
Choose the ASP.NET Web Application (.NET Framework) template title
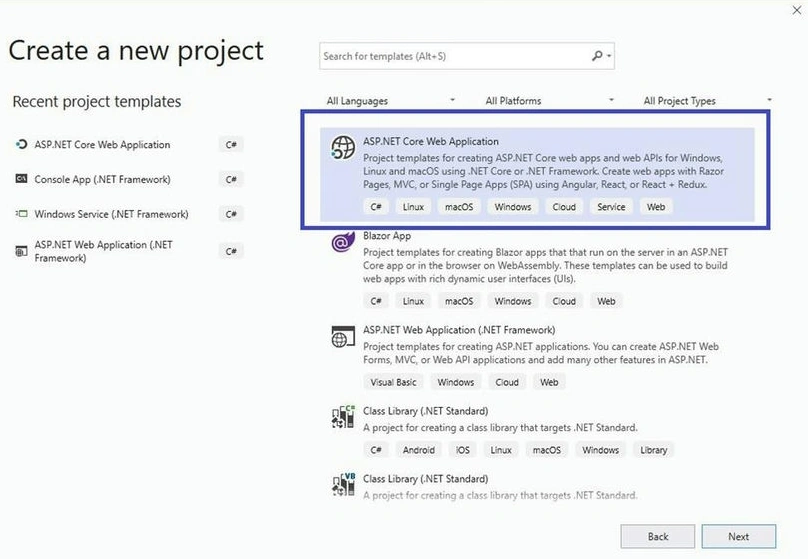point(459,330)
